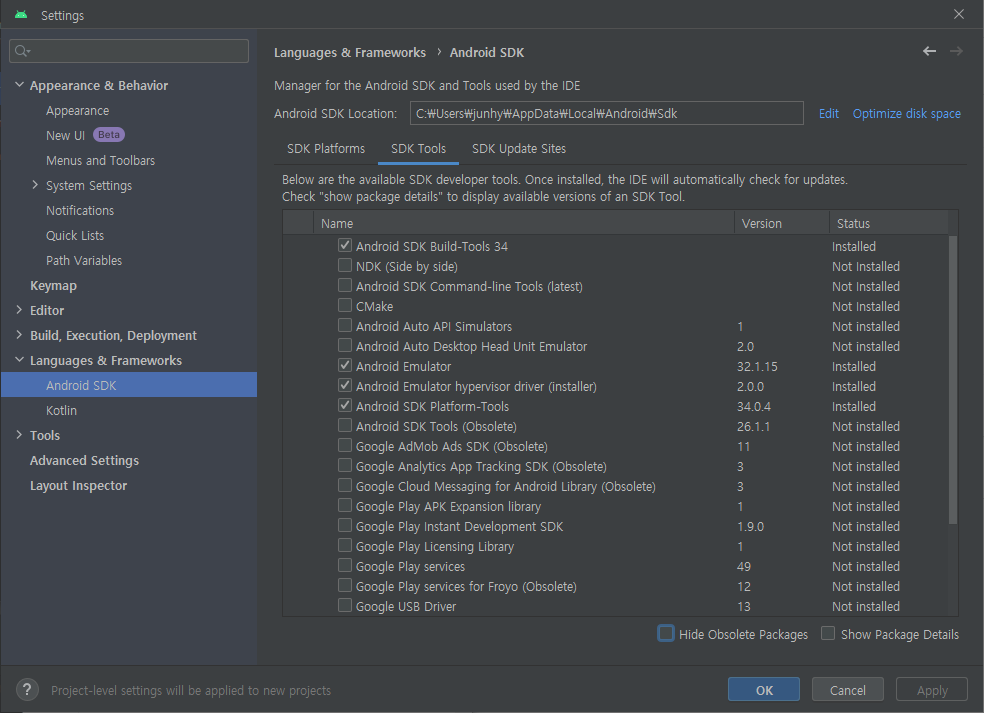Enable Hide Obsolete Packages checkbox
This screenshot has width=984, height=713.
666,633
